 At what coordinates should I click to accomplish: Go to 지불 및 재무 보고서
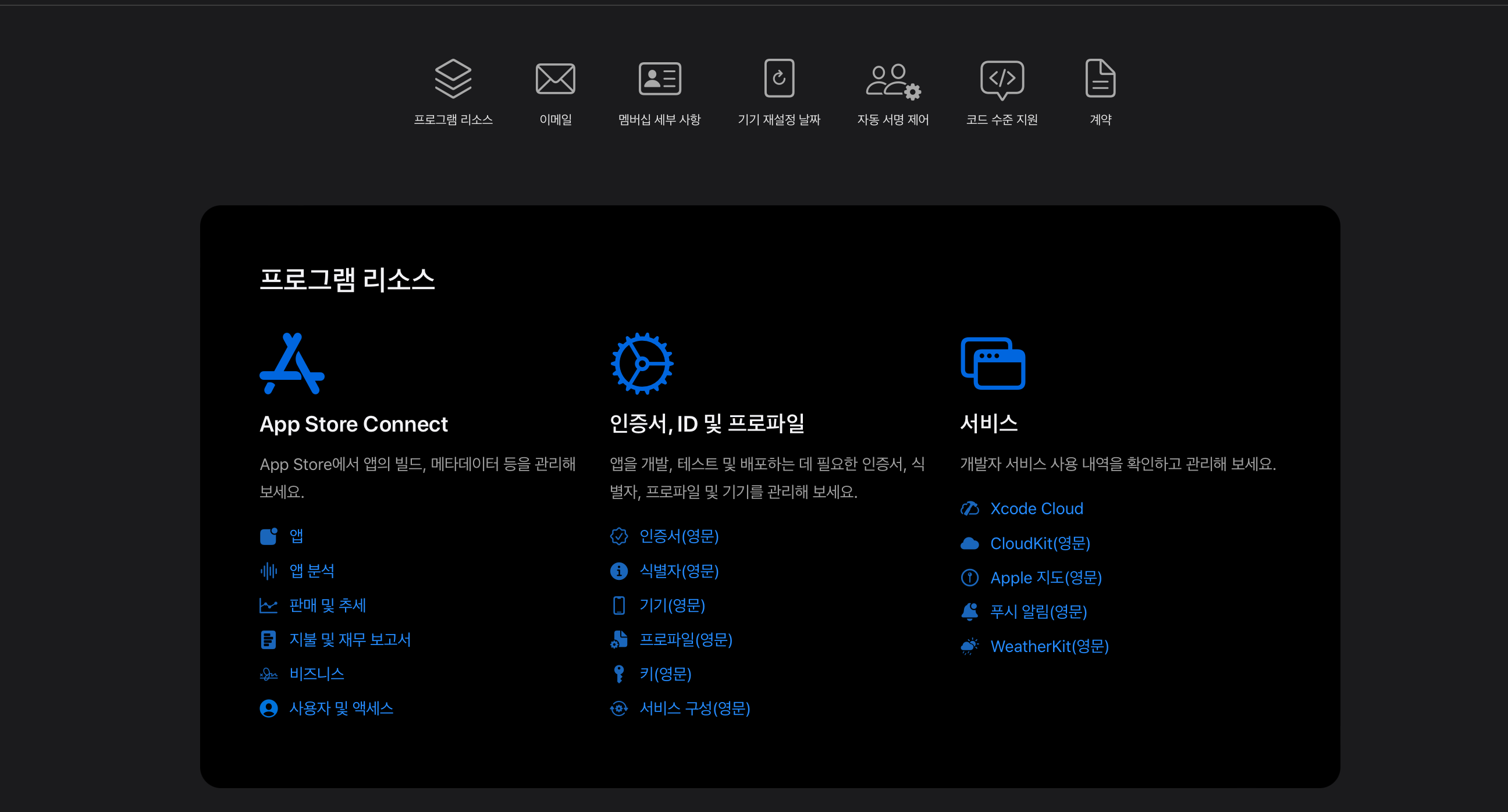click(350, 639)
